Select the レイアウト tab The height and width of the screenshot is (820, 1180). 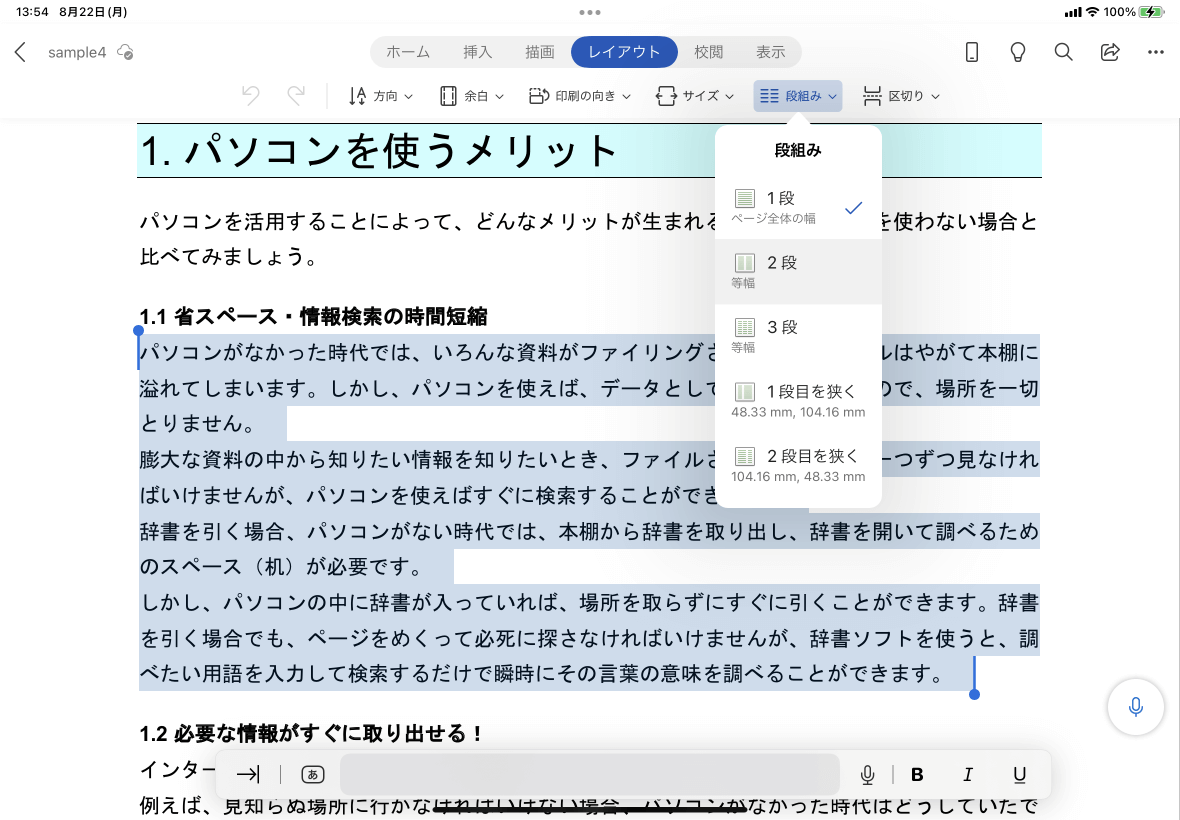[x=624, y=52]
